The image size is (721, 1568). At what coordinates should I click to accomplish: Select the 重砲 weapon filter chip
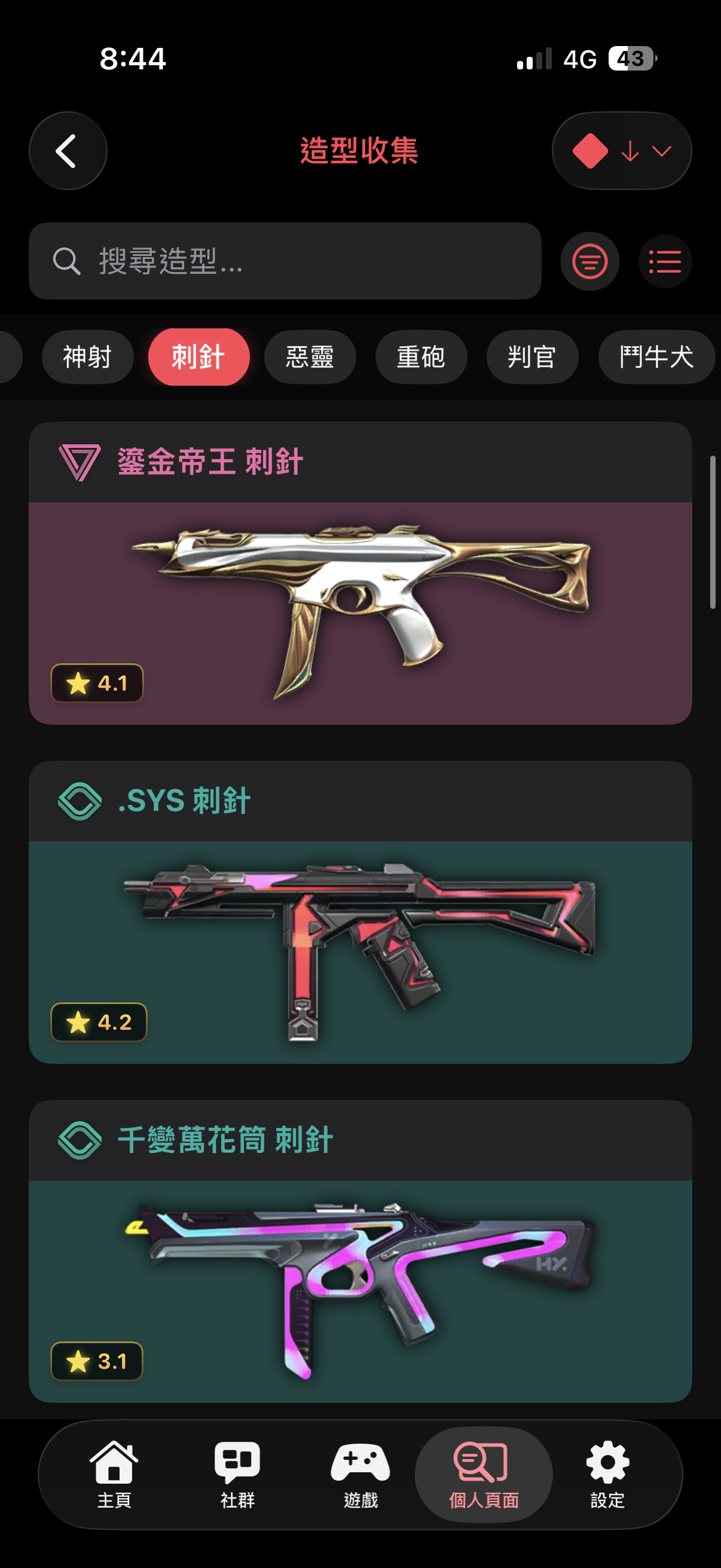click(421, 356)
